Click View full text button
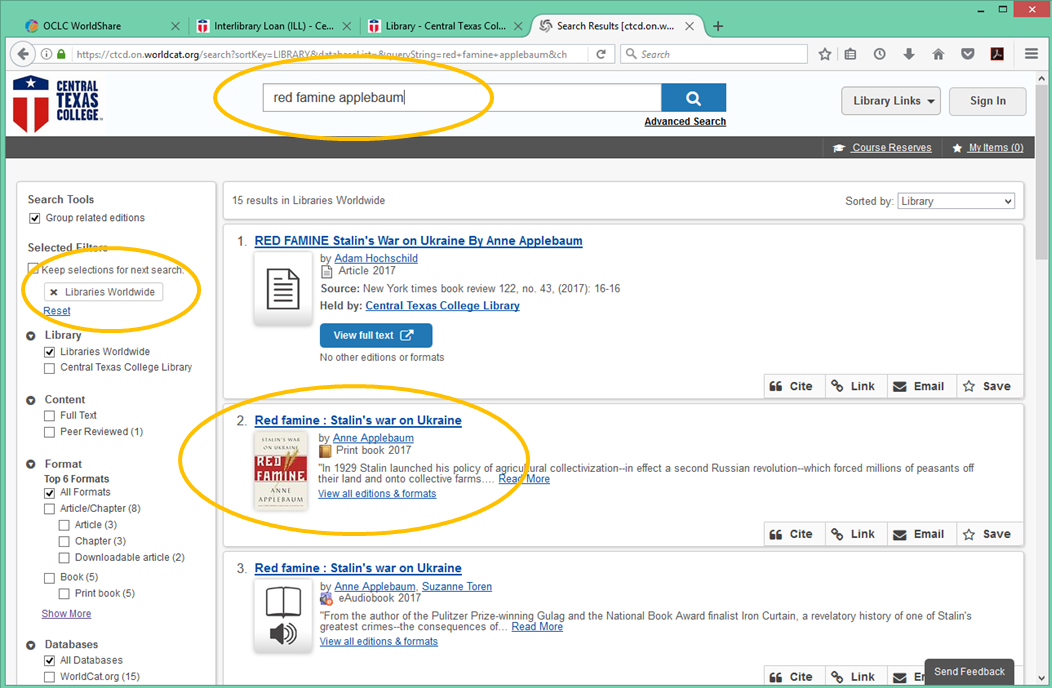The height and width of the screenshot is (688, 1052). (x=376, y=335)
